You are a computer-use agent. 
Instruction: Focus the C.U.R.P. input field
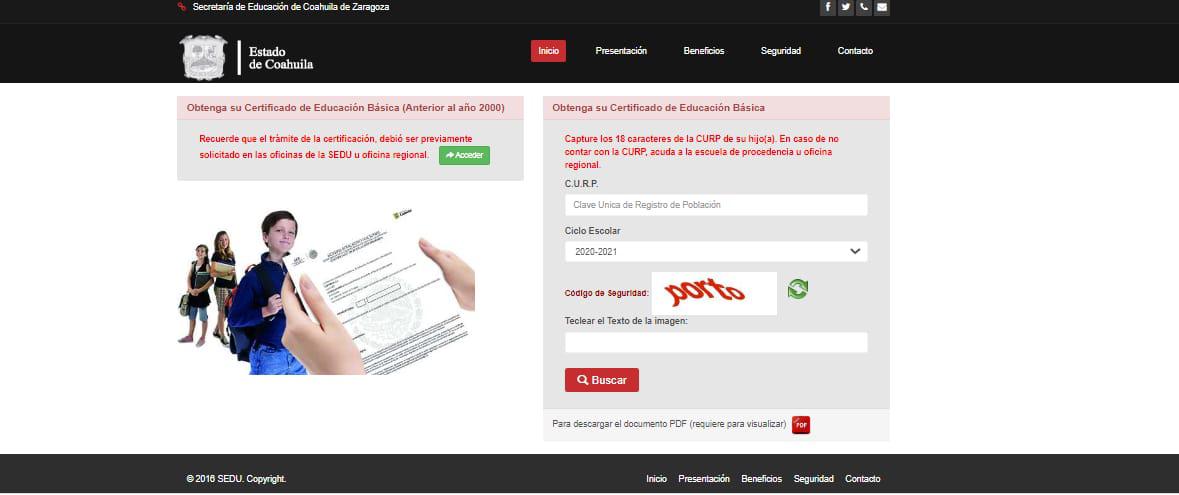point(715,205)
